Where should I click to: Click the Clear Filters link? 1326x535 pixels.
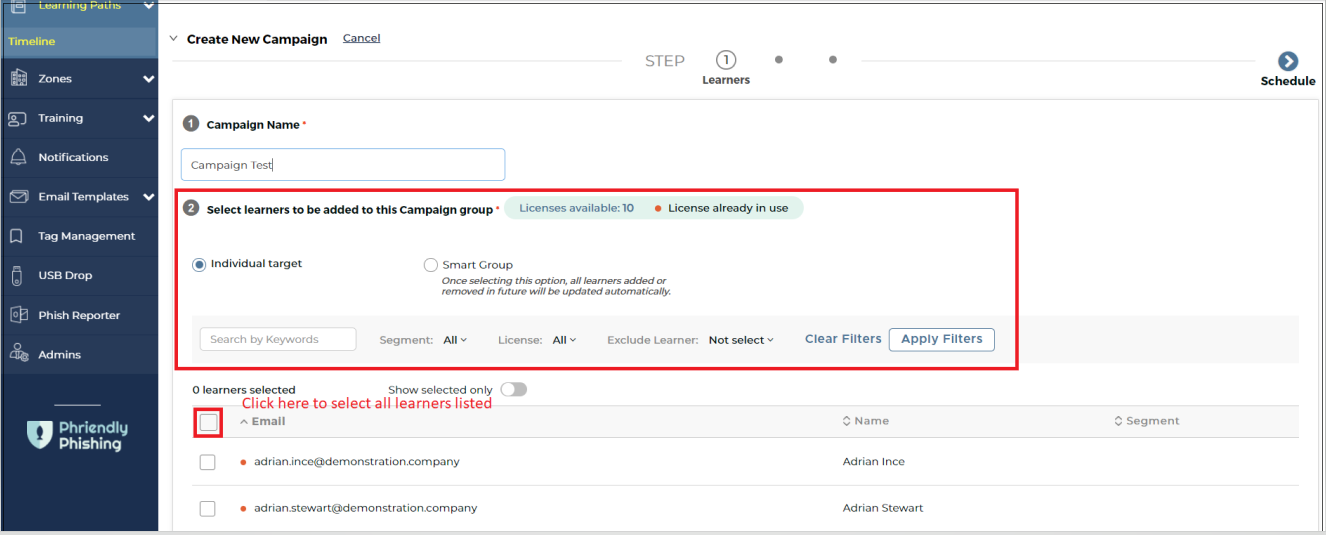(x=843, y=339)
